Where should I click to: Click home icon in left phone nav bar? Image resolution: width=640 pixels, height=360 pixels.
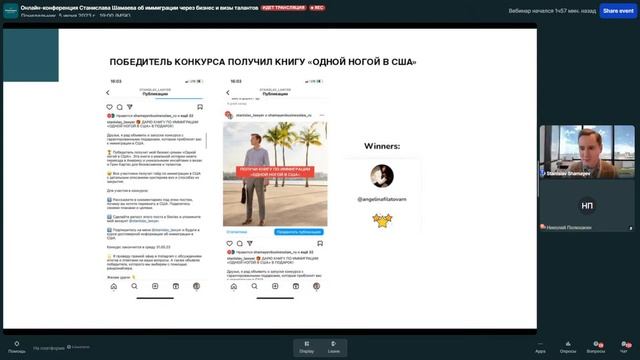point(114,287)
